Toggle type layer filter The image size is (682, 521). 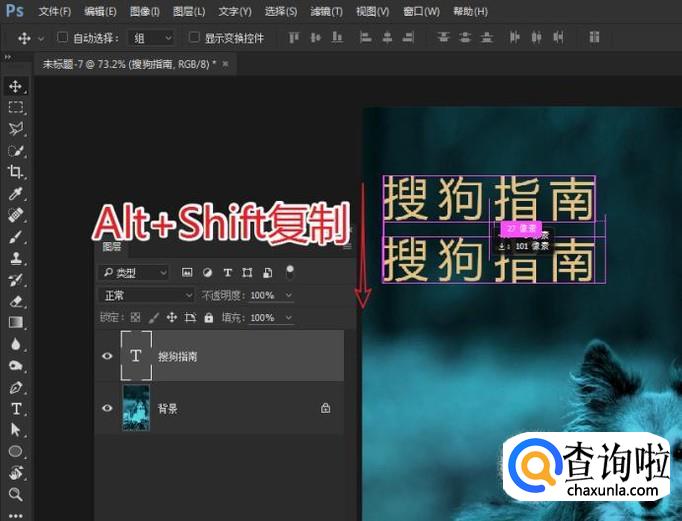coord(227,273)
